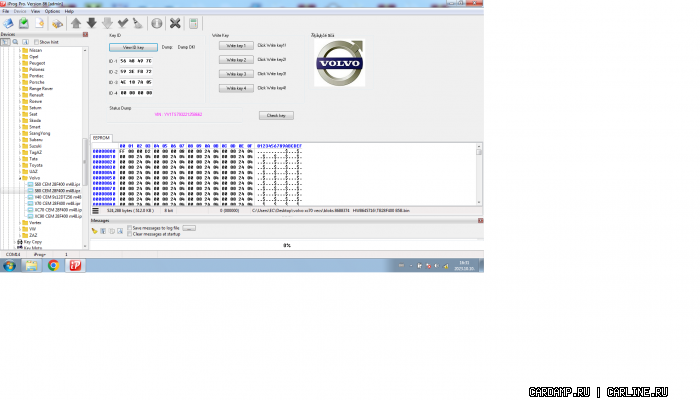Click the info icon in Devices panel toolbar
Screen dimensions: 700x400
click(25, 42)
